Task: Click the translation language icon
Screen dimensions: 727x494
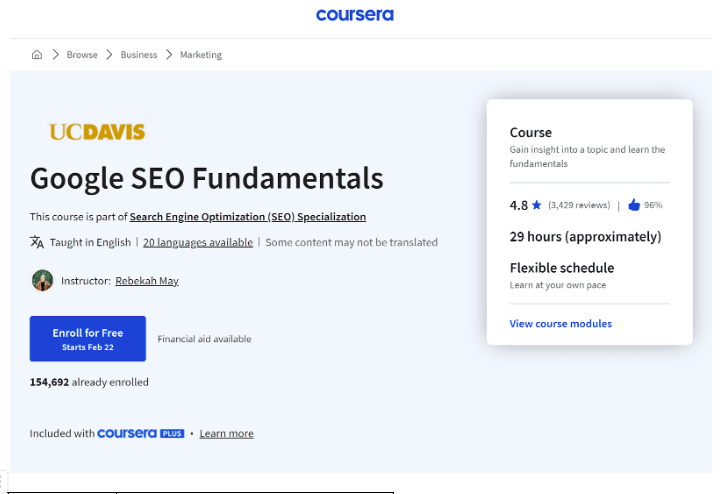Action: click(x=37, y=242)
